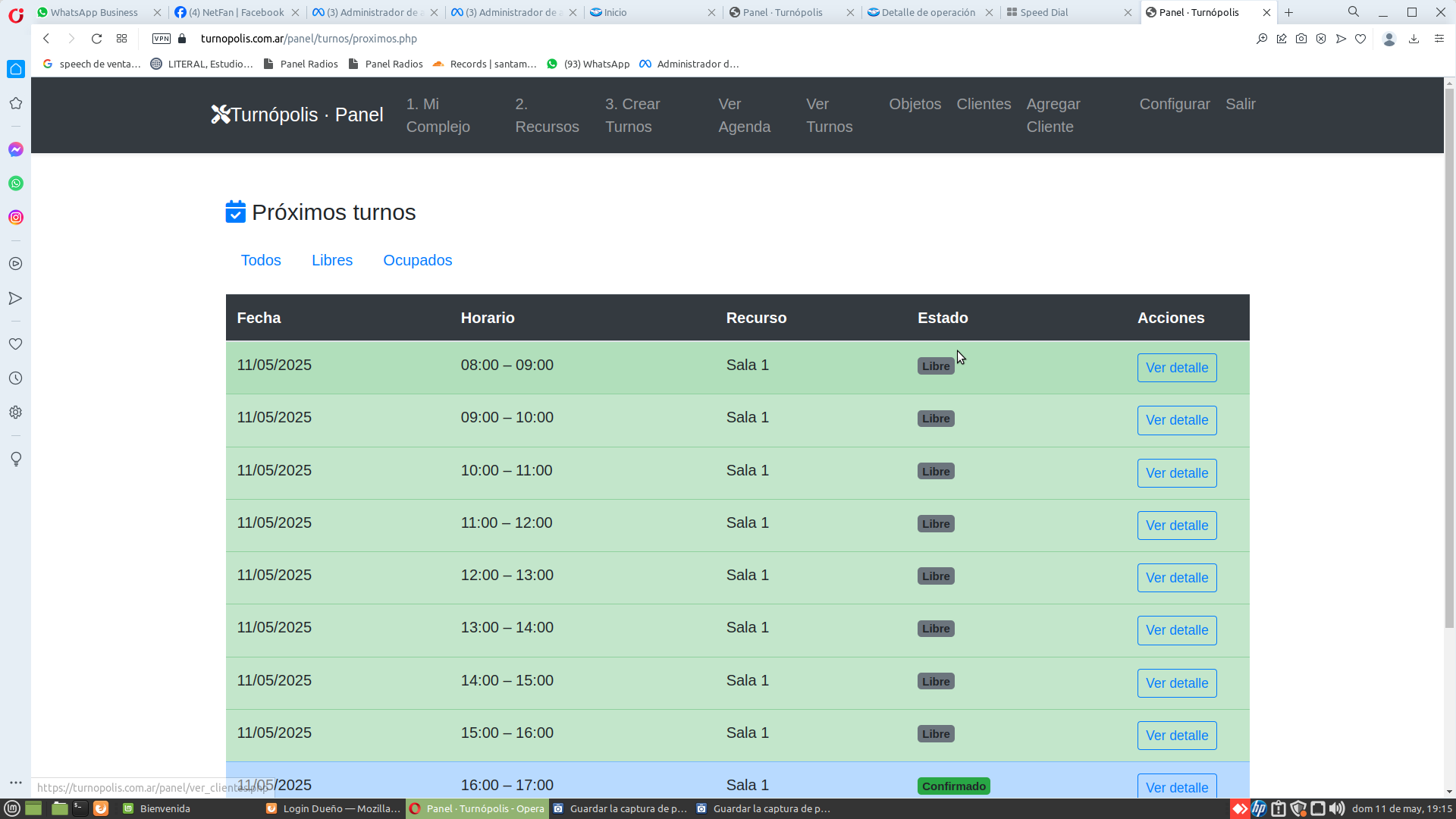Open 'Bienvenida' taskbar window
The height and width of the screenshot is (819, 1456).
point(157,808)
